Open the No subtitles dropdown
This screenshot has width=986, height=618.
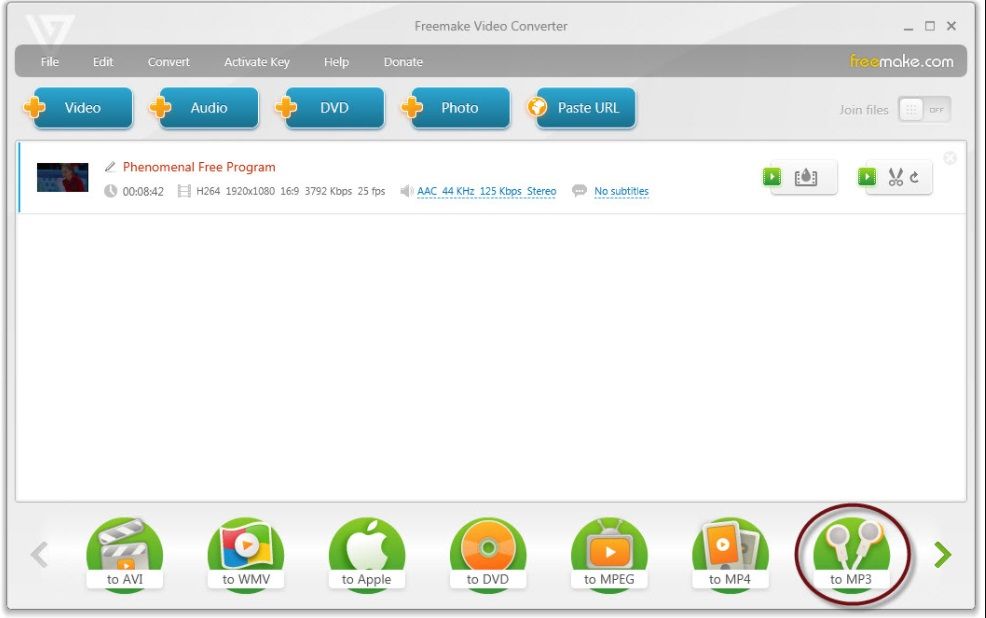click(621, 191)
